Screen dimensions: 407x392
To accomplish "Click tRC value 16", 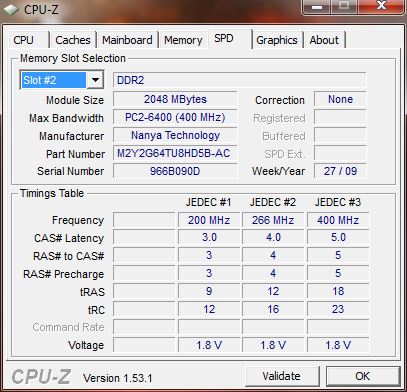I will [273, 309].
